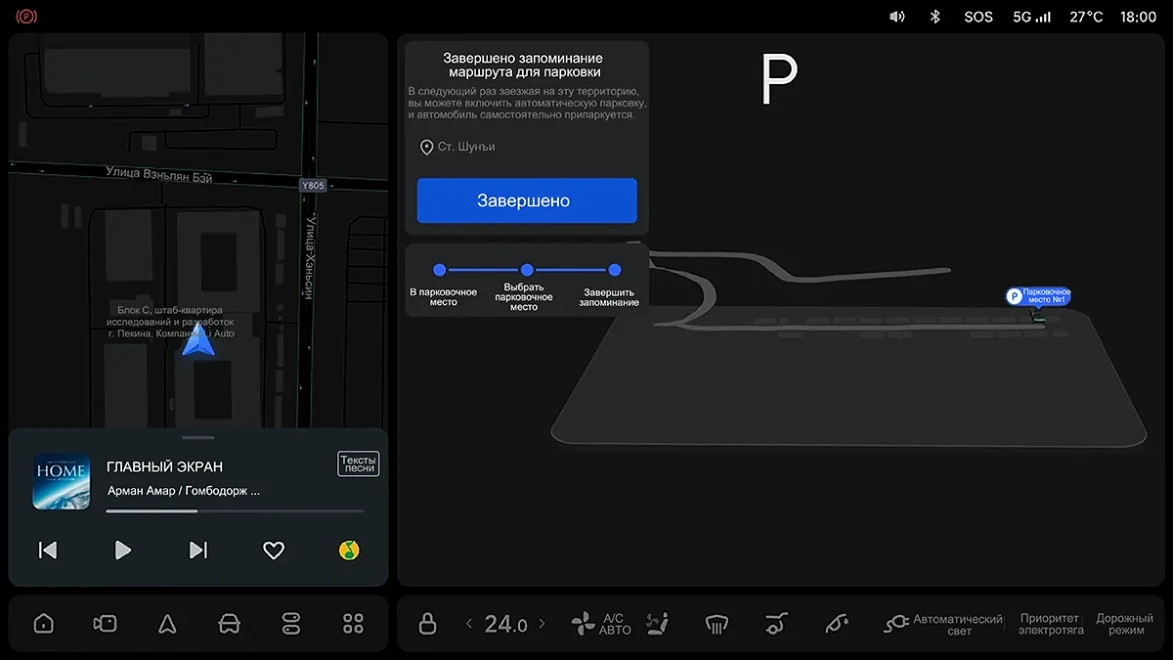Tap the charging plug icon
This screenshot has height=660, width=1173.
(895, 623)
